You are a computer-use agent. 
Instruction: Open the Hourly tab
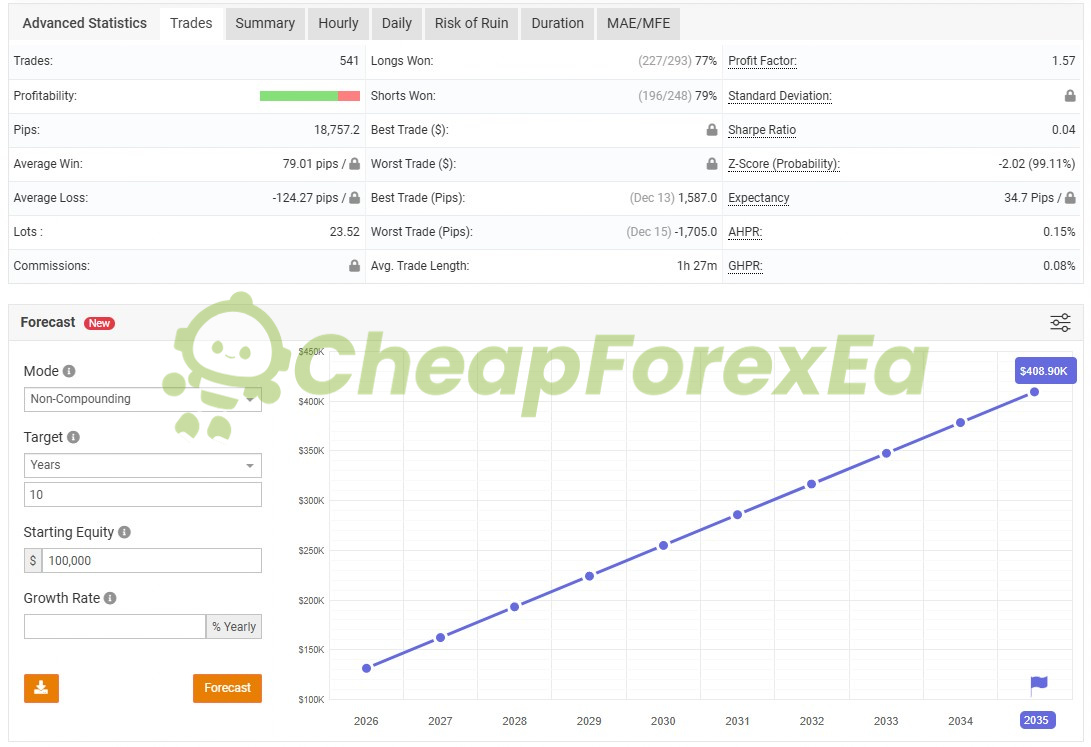click(x=338, y=24)
